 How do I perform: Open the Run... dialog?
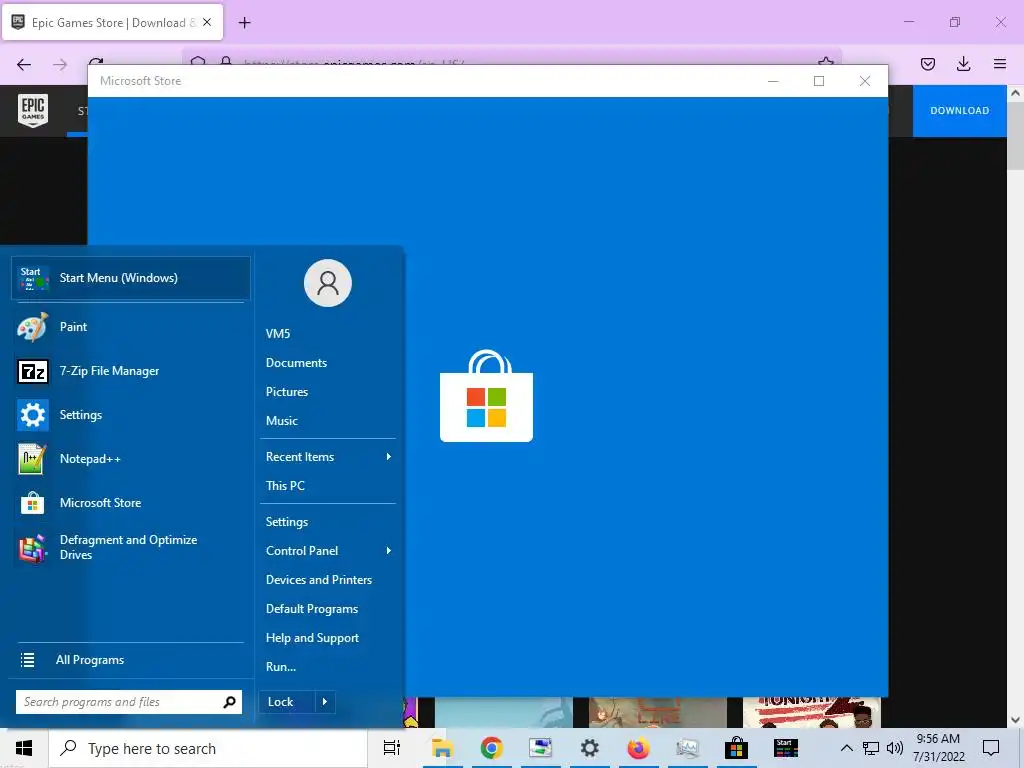[x=281, y=667]
